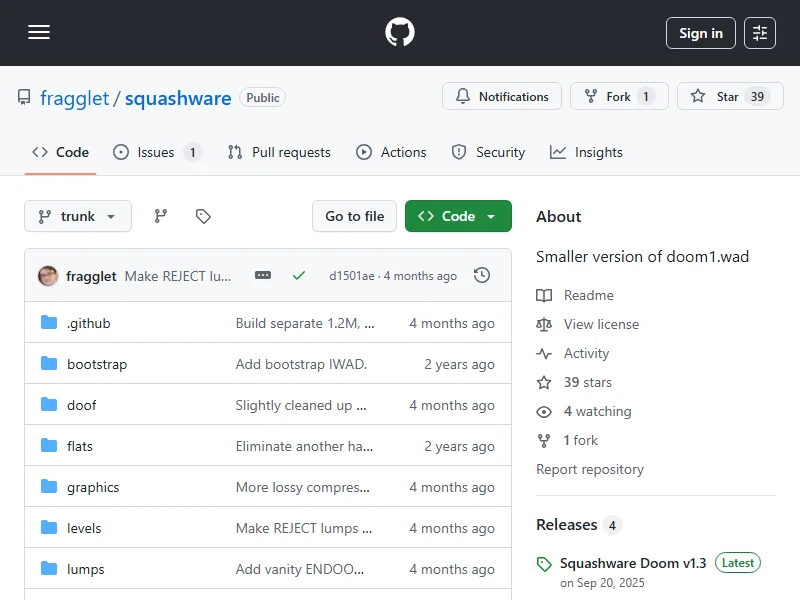Click fragglet's avatar in commit row

coord(48,276)
